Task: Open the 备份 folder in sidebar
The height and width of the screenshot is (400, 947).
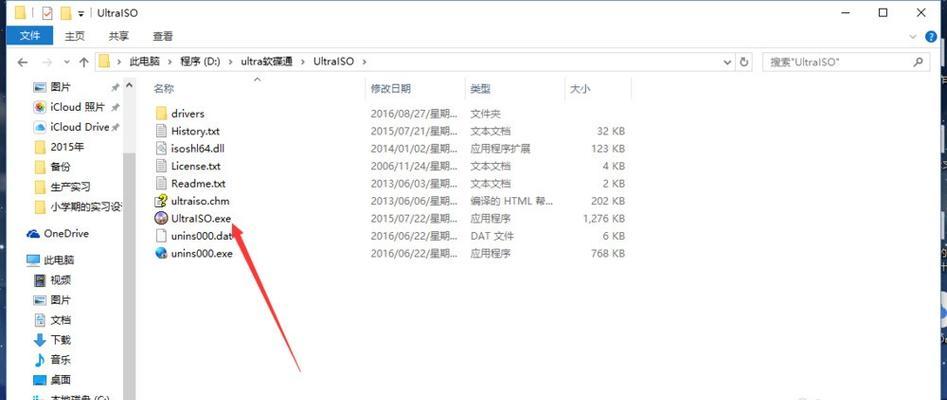Action: 60,167
